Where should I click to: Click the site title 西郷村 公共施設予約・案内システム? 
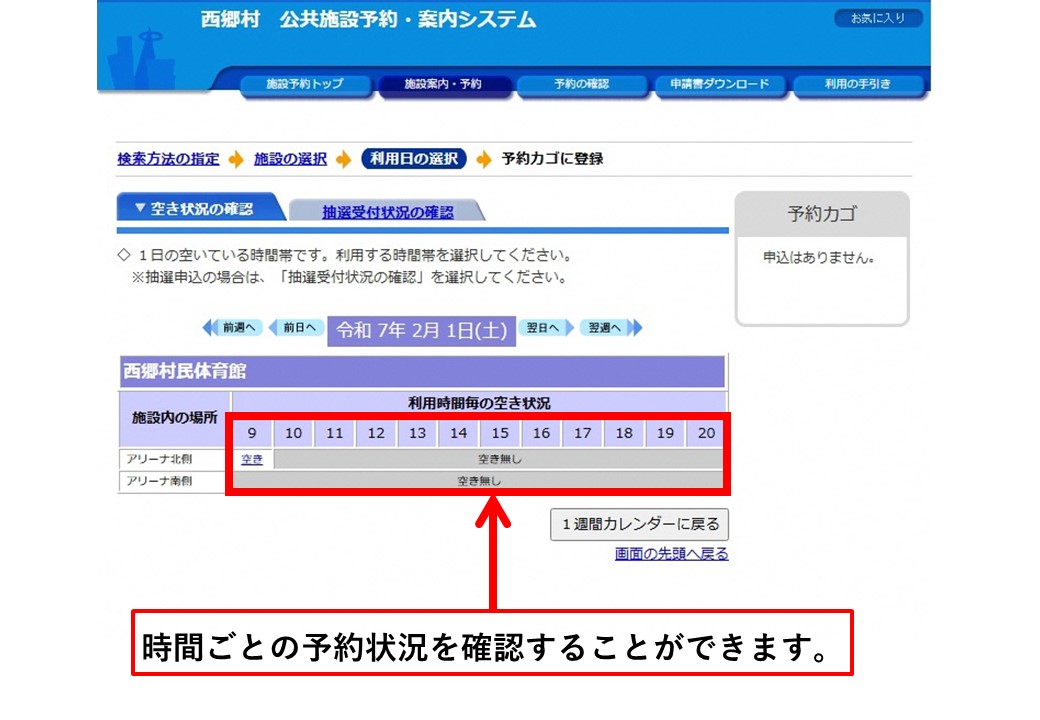coord(368,20)
